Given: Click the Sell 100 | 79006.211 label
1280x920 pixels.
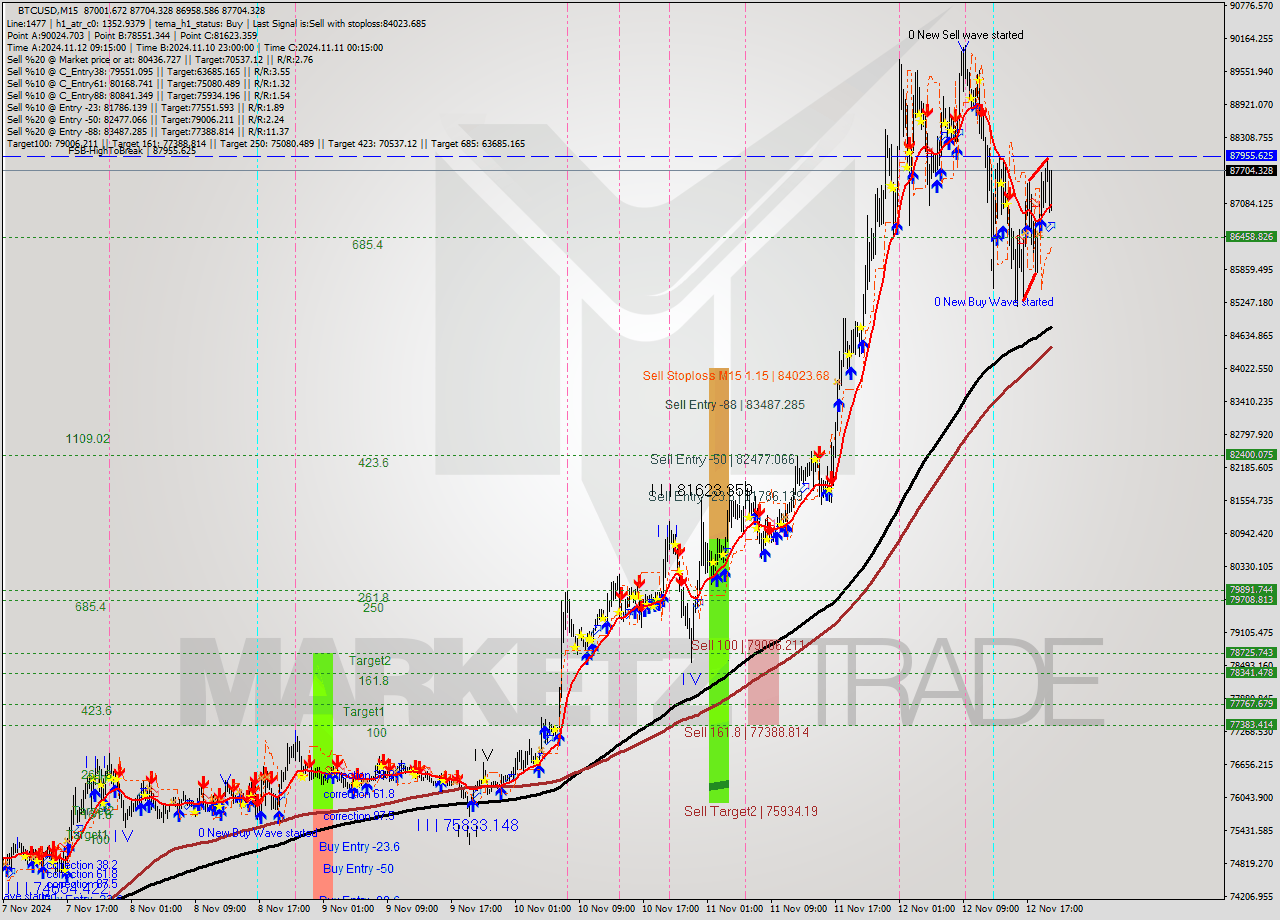Looking at the screenshot, I should (748, 646).
